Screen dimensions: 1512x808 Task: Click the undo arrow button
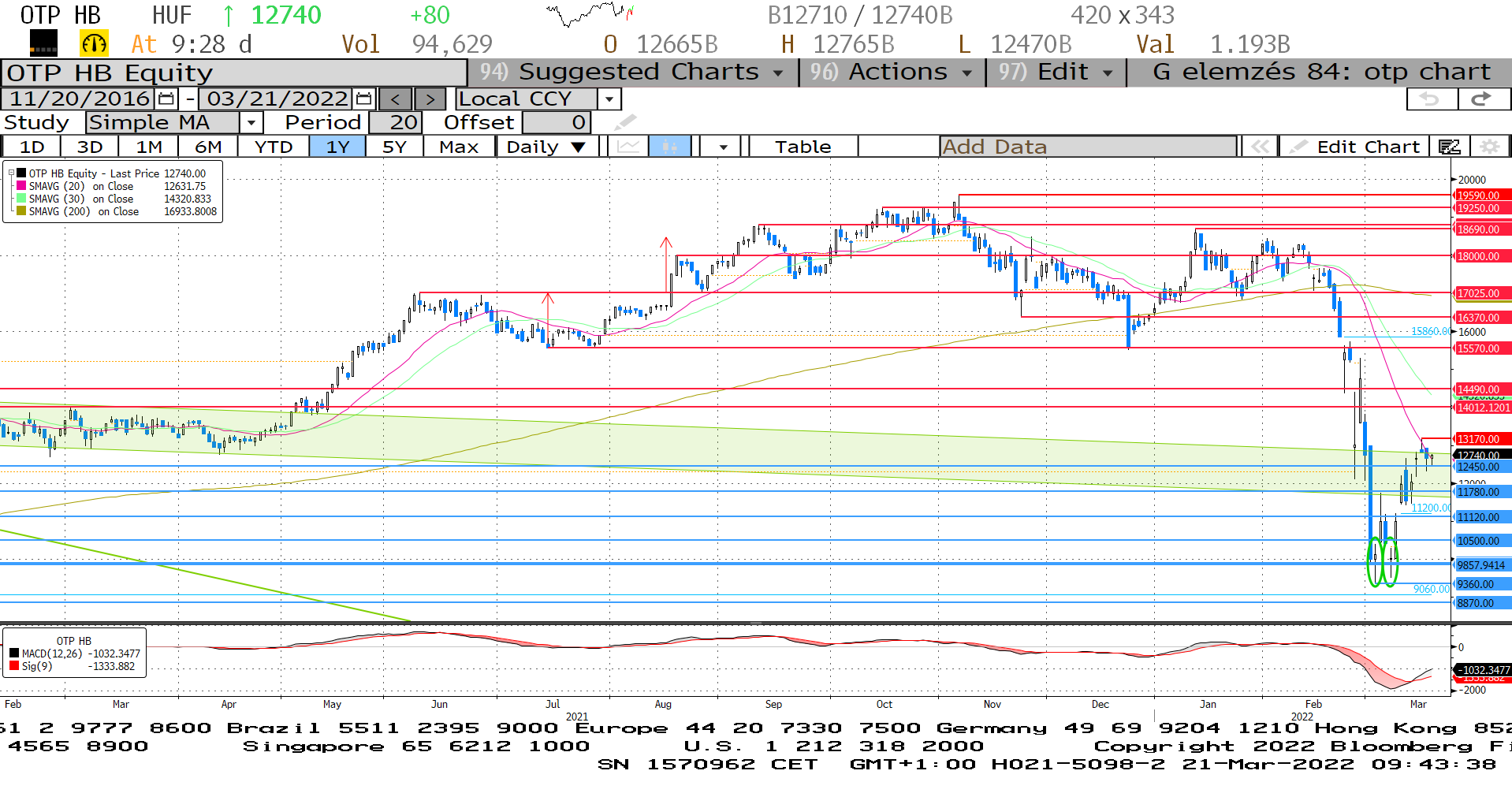(1431, 99)
